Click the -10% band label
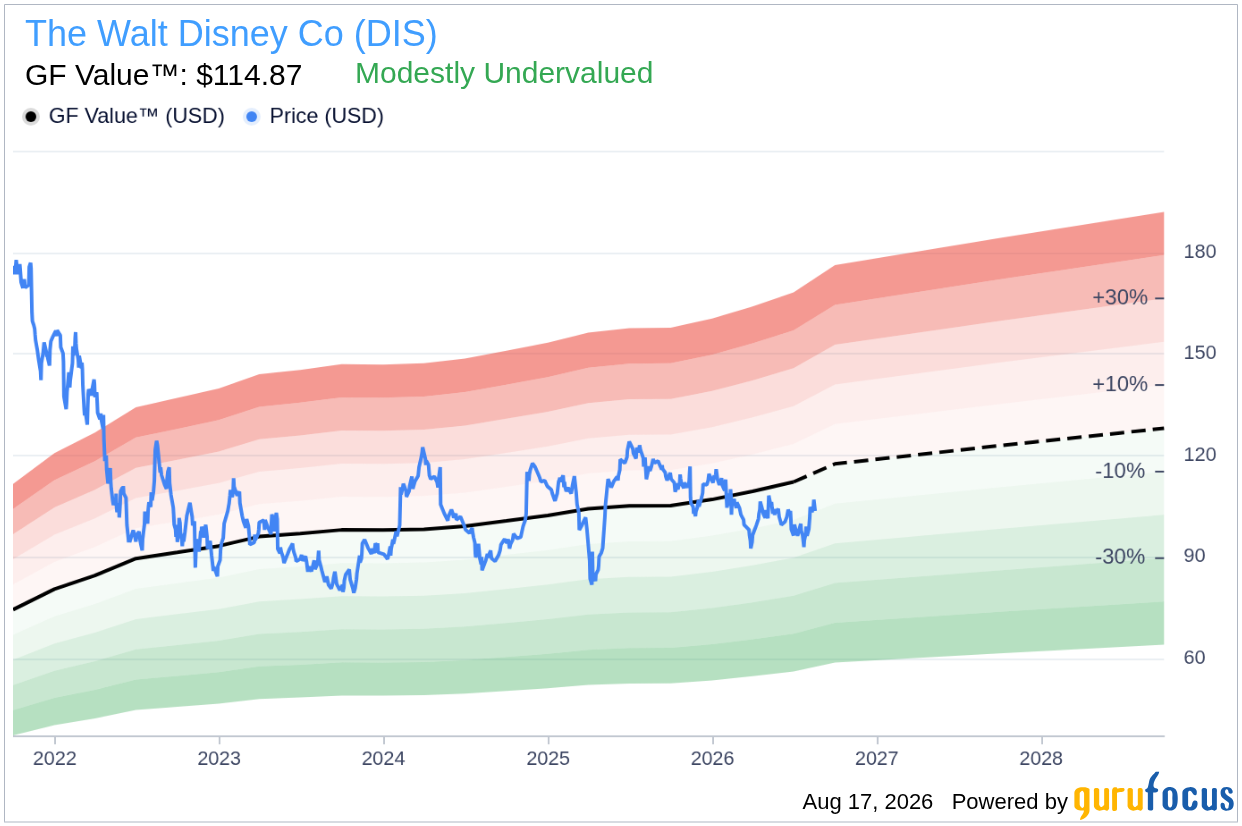 coord(1120,471)
